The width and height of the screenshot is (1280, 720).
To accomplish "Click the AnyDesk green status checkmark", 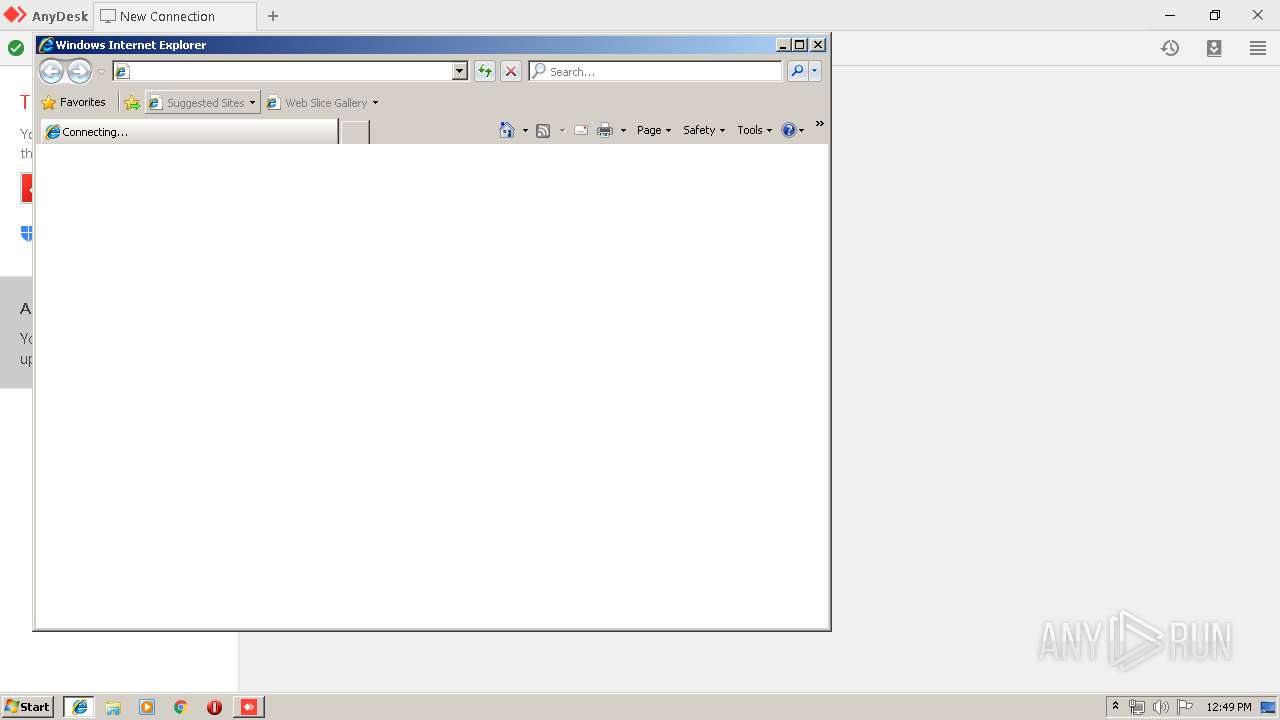I will coord(16,48).
